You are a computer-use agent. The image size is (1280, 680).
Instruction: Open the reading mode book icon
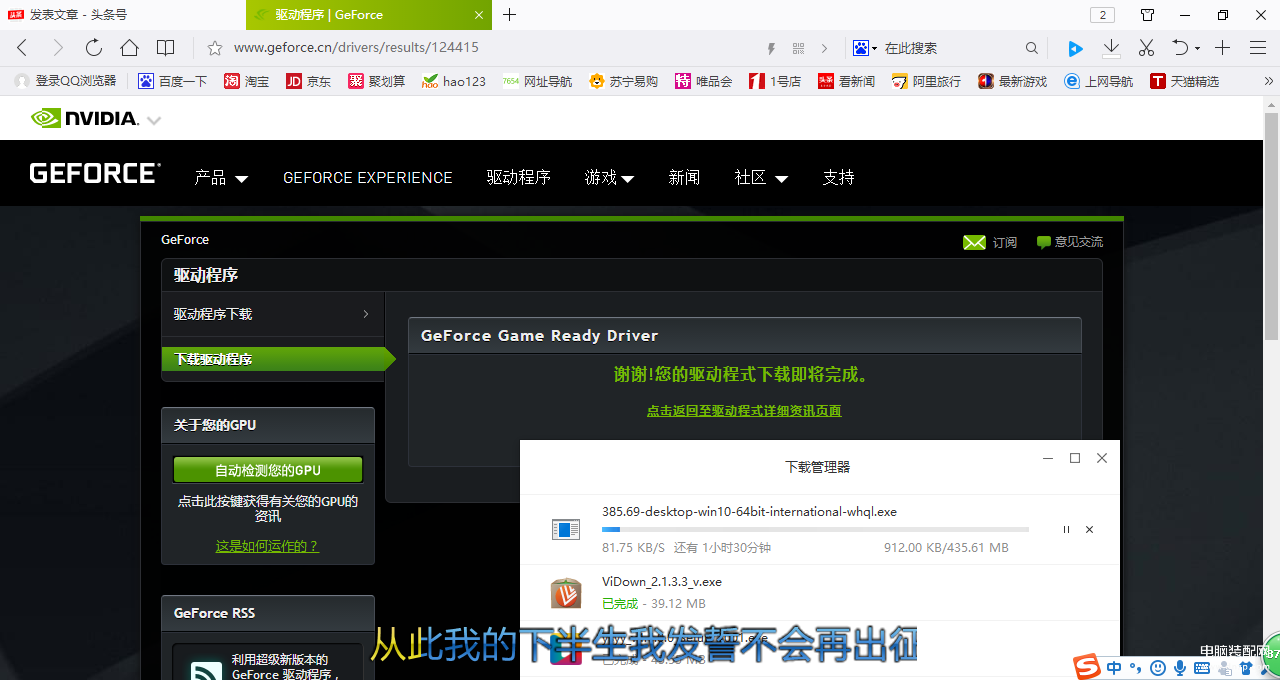[x=166, y=48]
